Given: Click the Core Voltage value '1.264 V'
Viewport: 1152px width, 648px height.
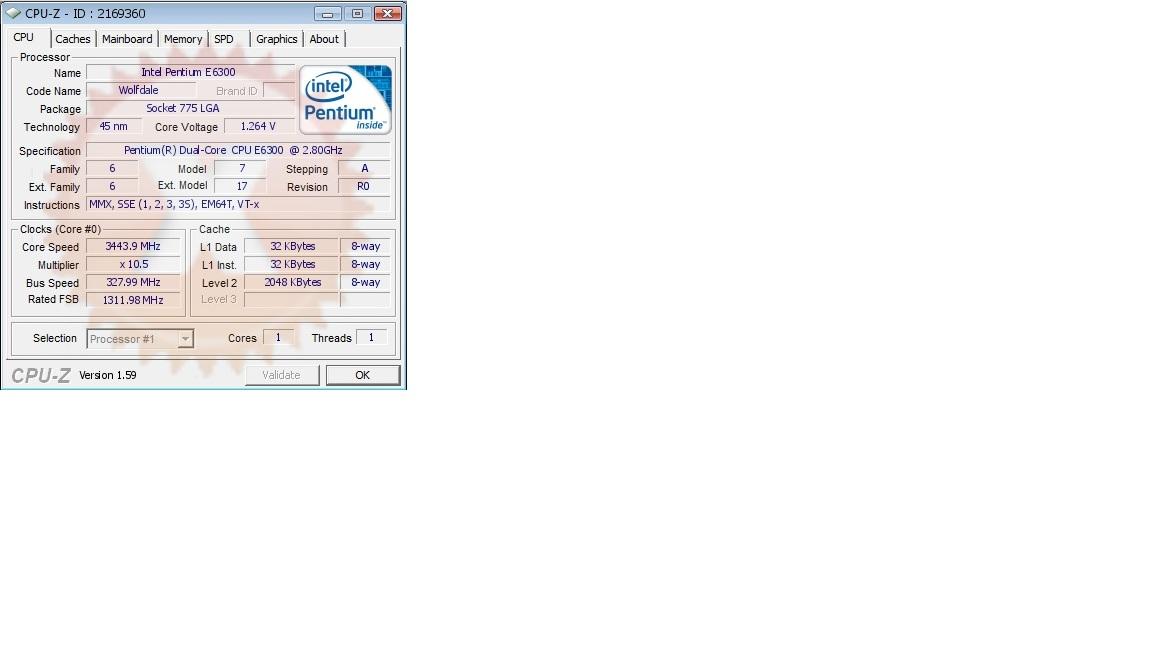Looking at the screenshot, I should point(259,126).
